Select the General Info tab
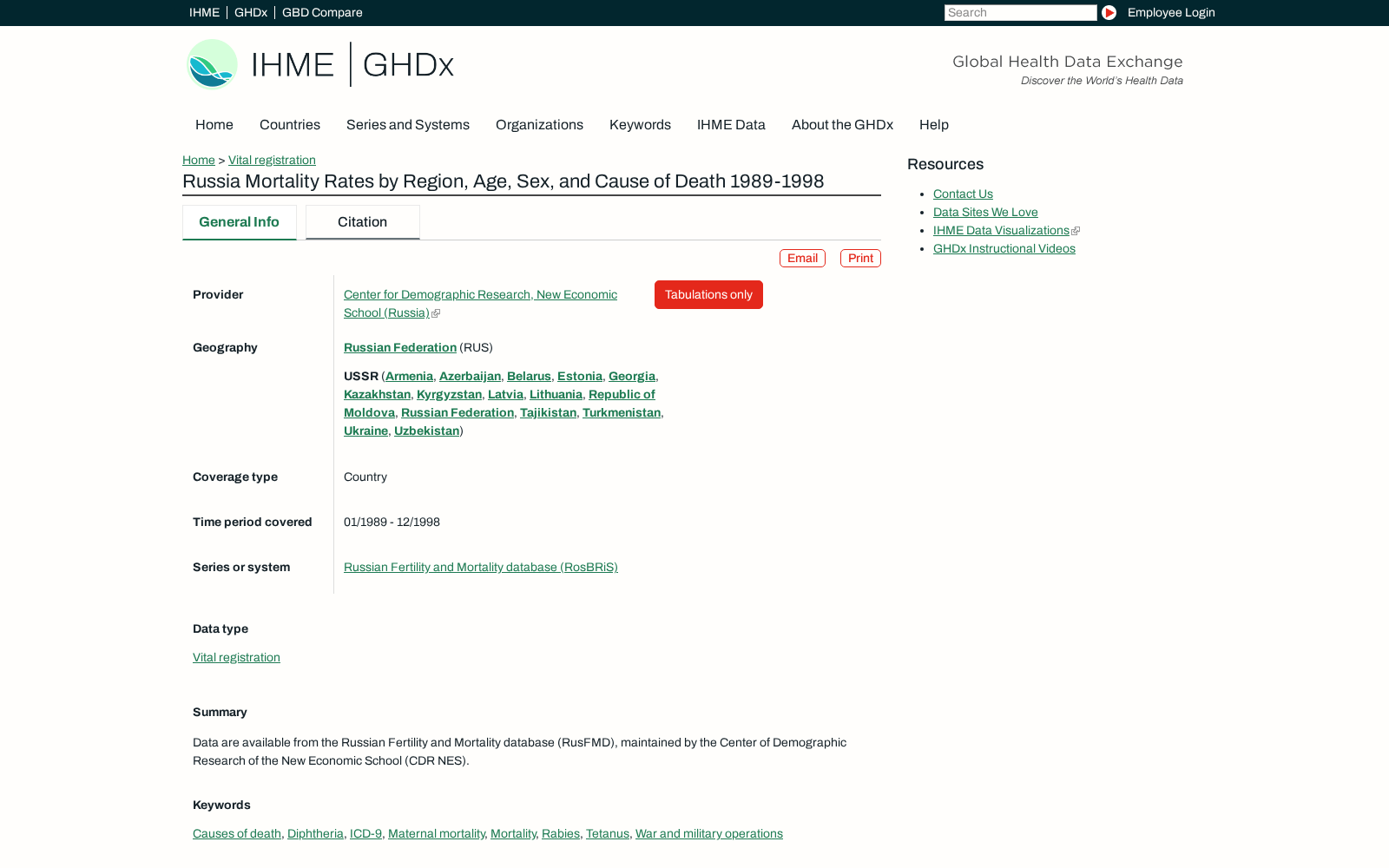The height and width of the screenshot is (868, 1389). click(240, 222)
